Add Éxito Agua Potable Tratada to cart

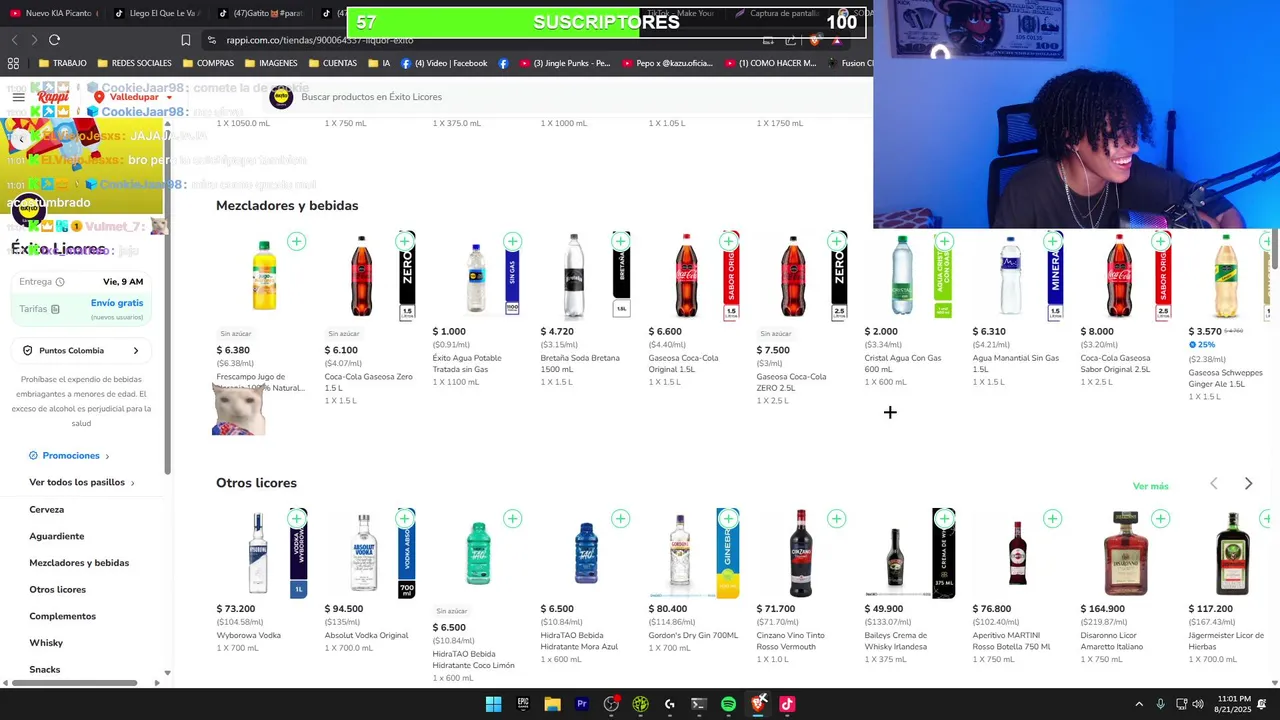coord(512,241)
